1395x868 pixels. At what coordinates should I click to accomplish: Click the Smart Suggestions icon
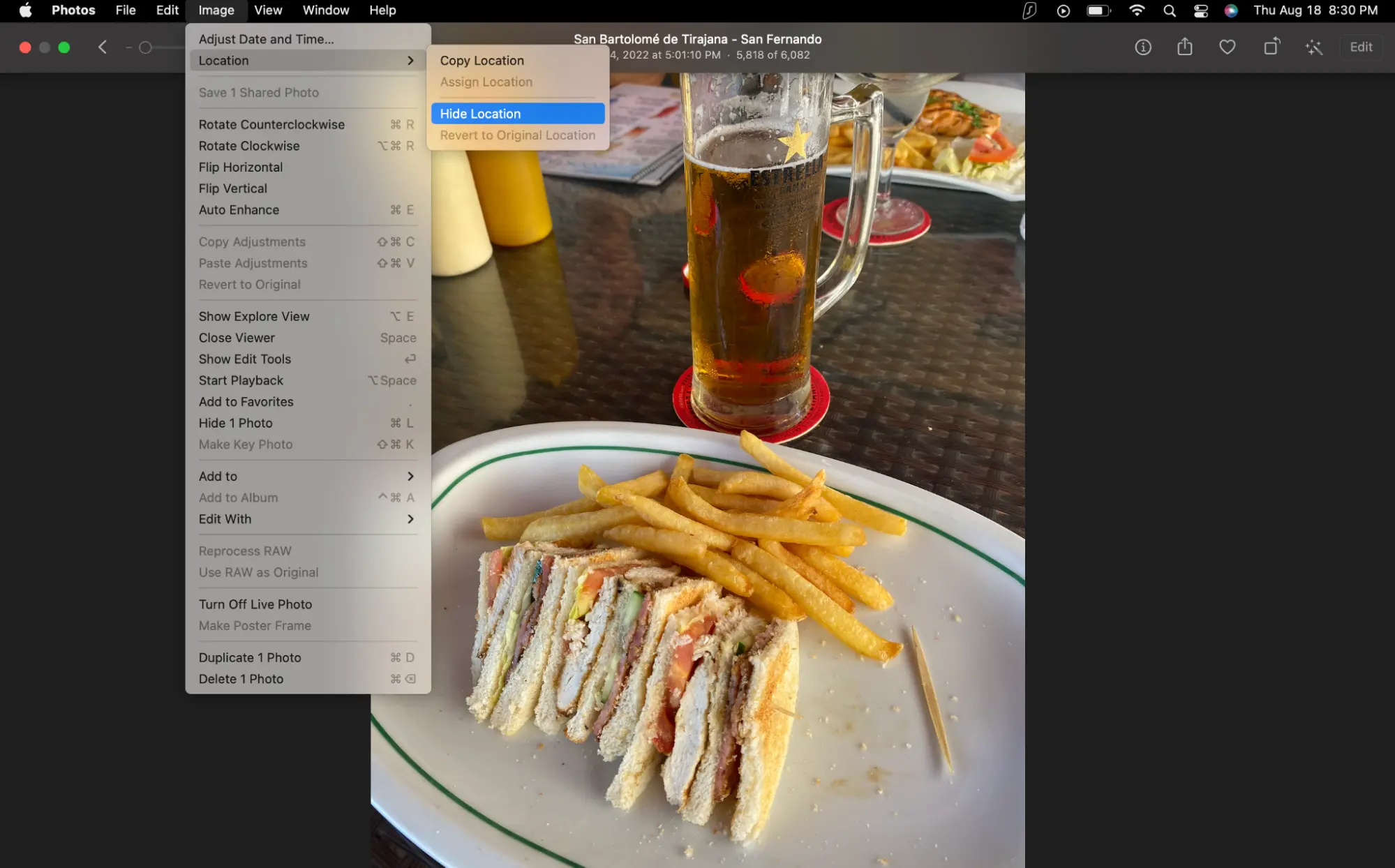(1315, 47)
